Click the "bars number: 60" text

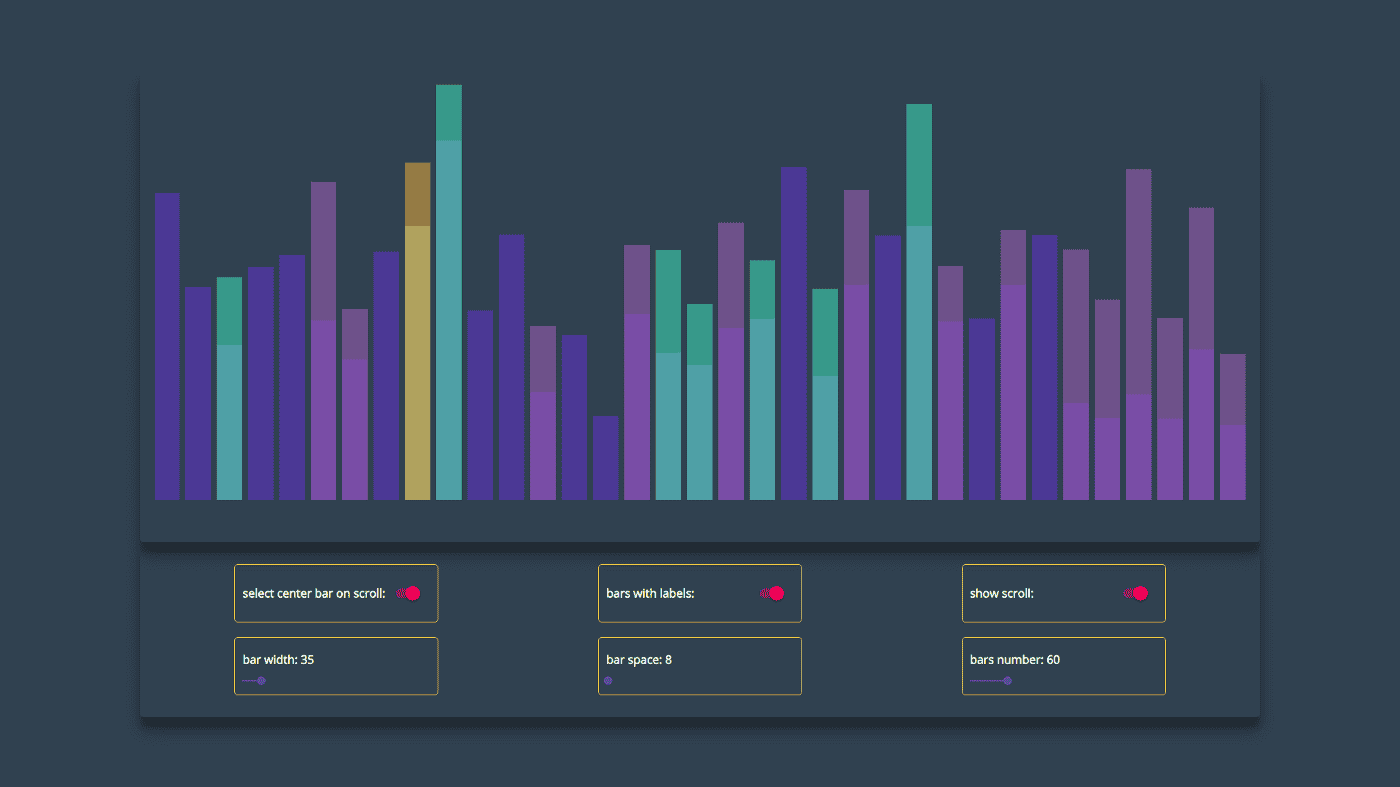click(x=1015, y=660)
